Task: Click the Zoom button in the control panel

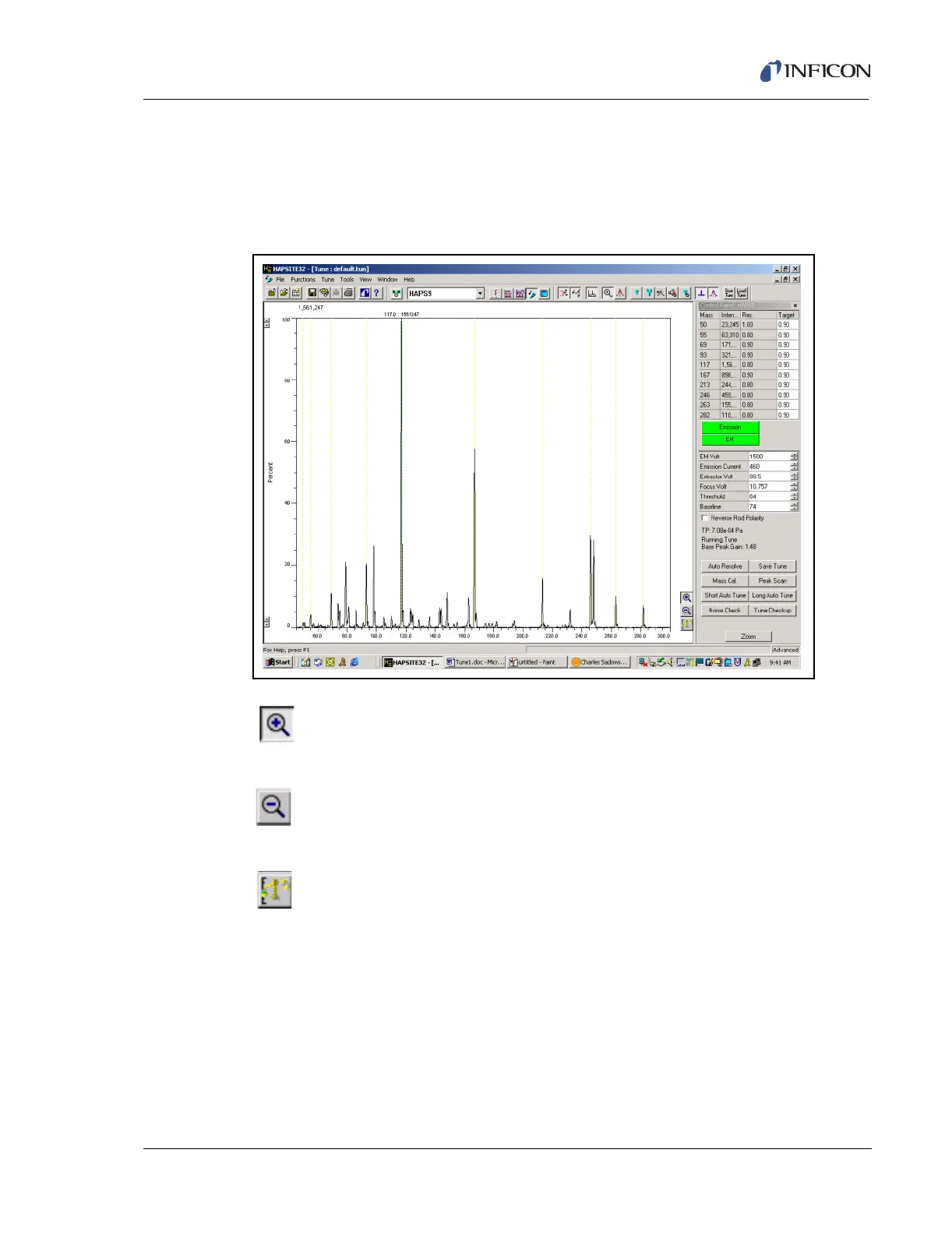Action: tap(749, 636)
